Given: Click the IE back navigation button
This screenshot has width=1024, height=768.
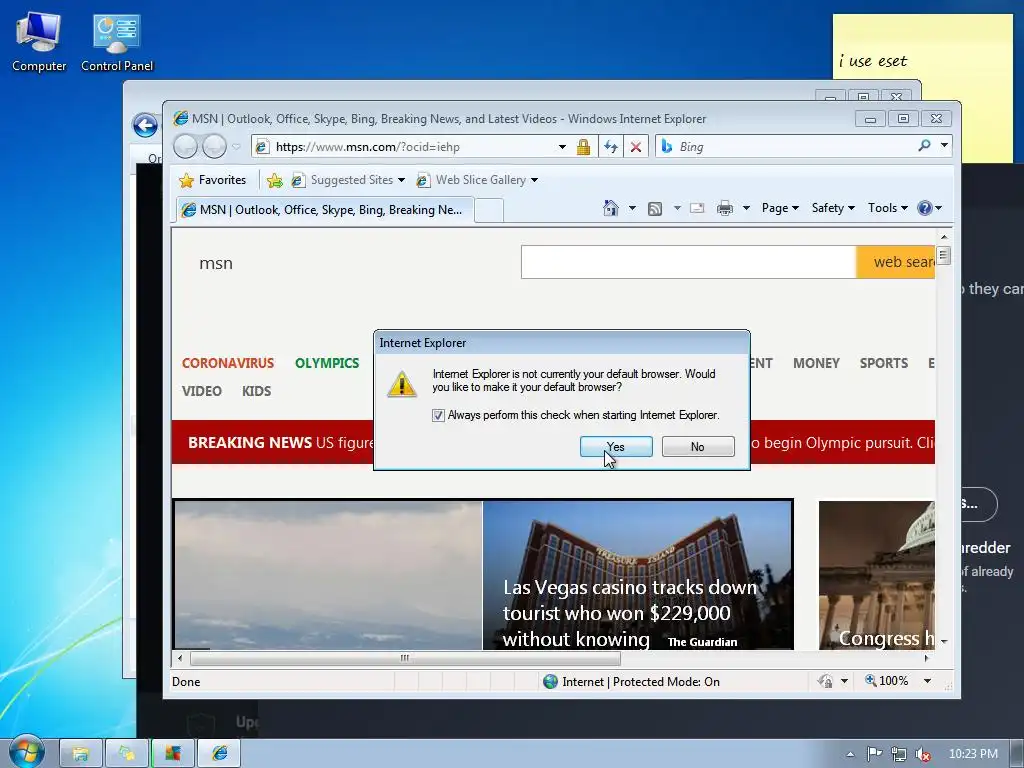Looking at the screenshot, I should click(185, 146).
